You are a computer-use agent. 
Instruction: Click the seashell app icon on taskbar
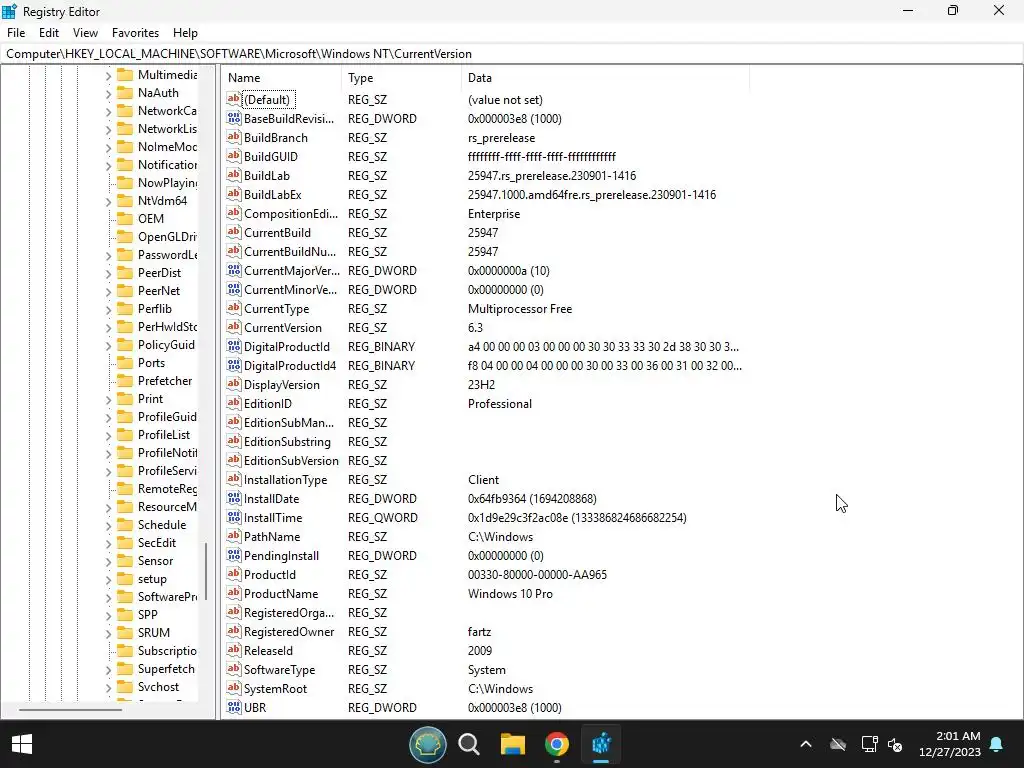click(428, 744)
